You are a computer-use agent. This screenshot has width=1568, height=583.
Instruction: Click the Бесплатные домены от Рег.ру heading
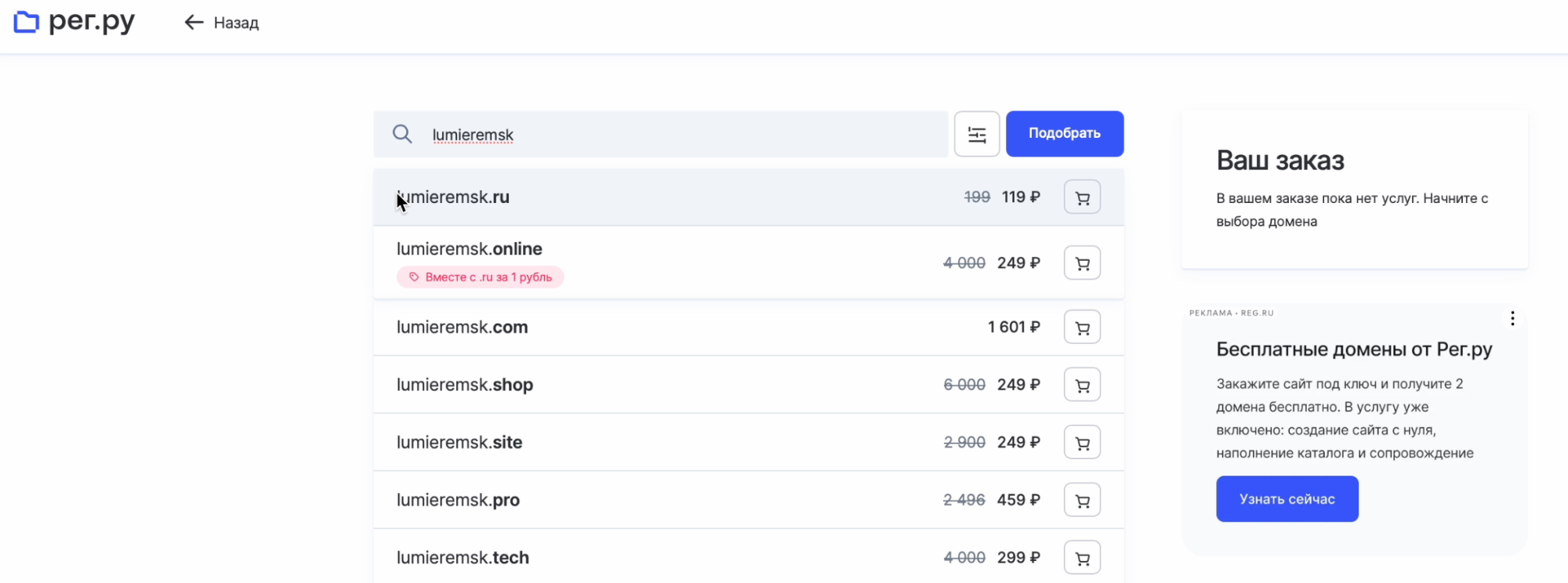click(x=1354, y=349)
